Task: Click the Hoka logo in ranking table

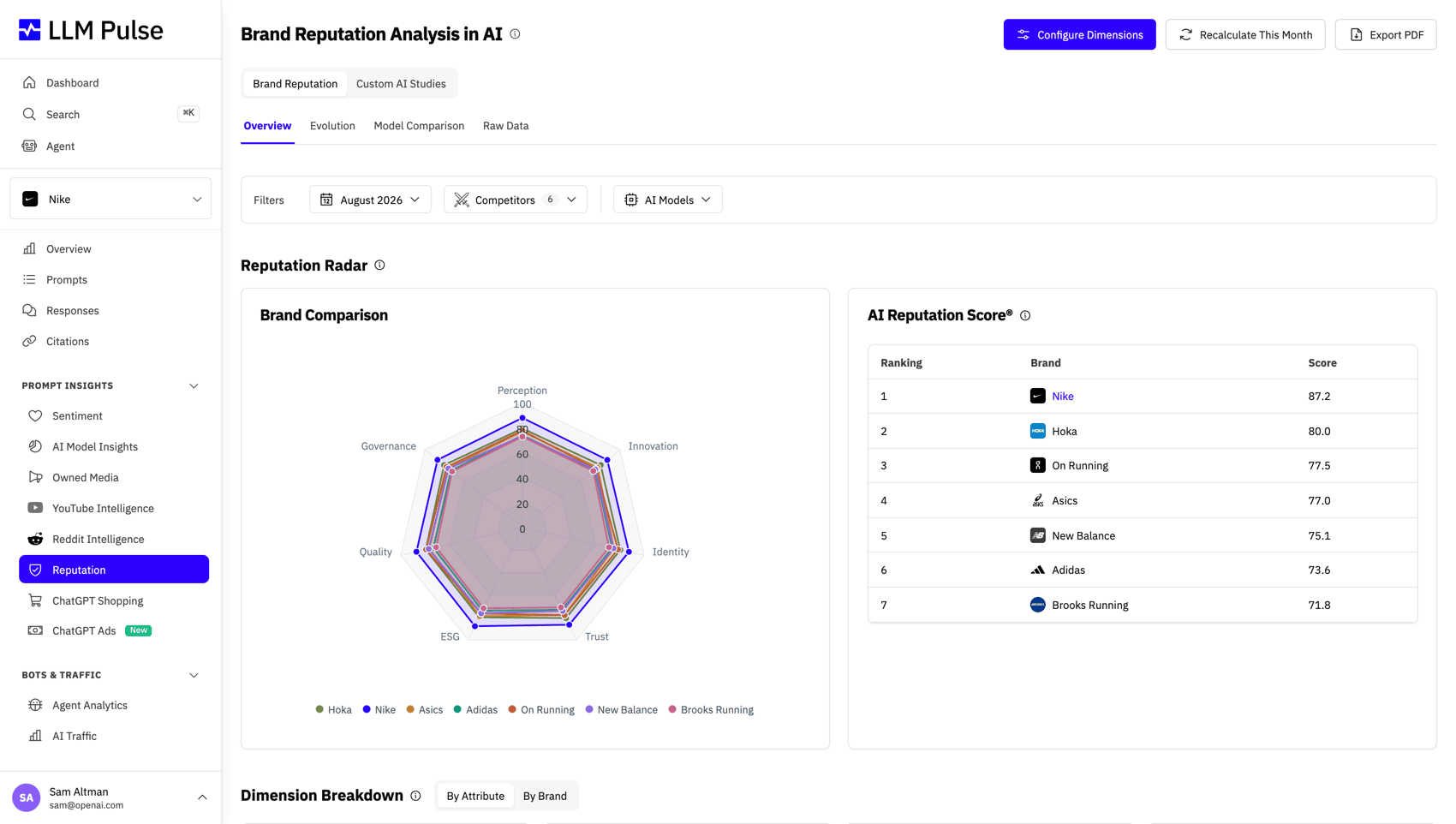Action: click(x=1037, y=432)
